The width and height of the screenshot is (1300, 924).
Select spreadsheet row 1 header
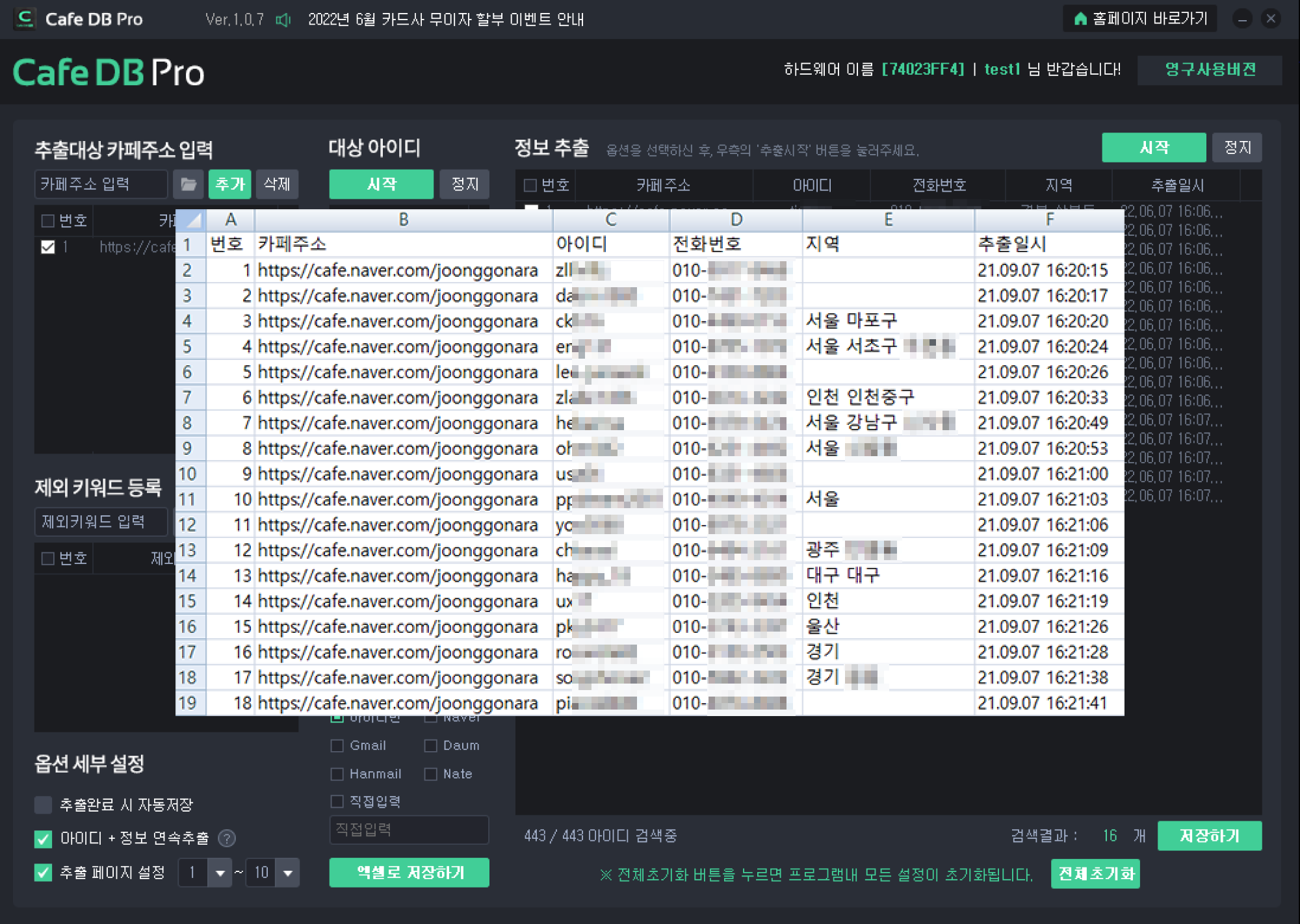coord(190,245)
